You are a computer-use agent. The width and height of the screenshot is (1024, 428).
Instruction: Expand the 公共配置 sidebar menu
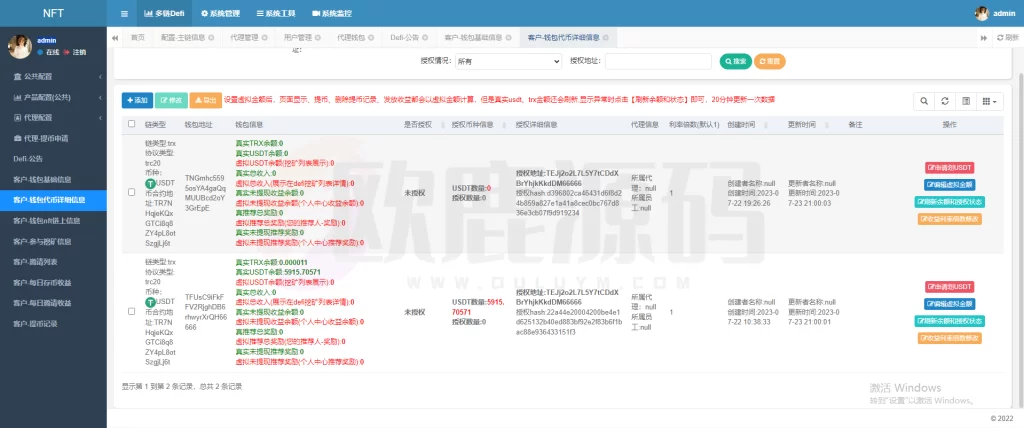coord(53,76)
